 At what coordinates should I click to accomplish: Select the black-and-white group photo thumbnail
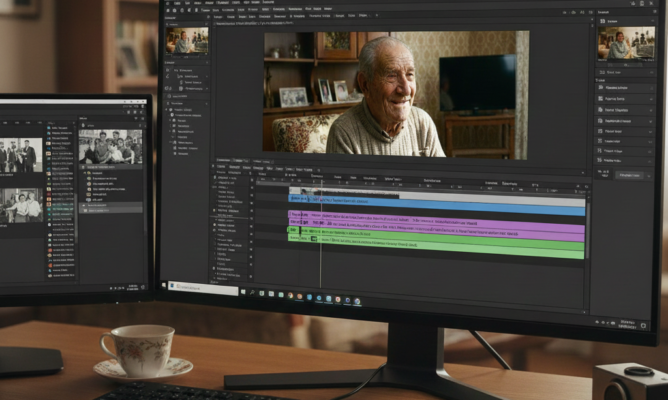110,147
